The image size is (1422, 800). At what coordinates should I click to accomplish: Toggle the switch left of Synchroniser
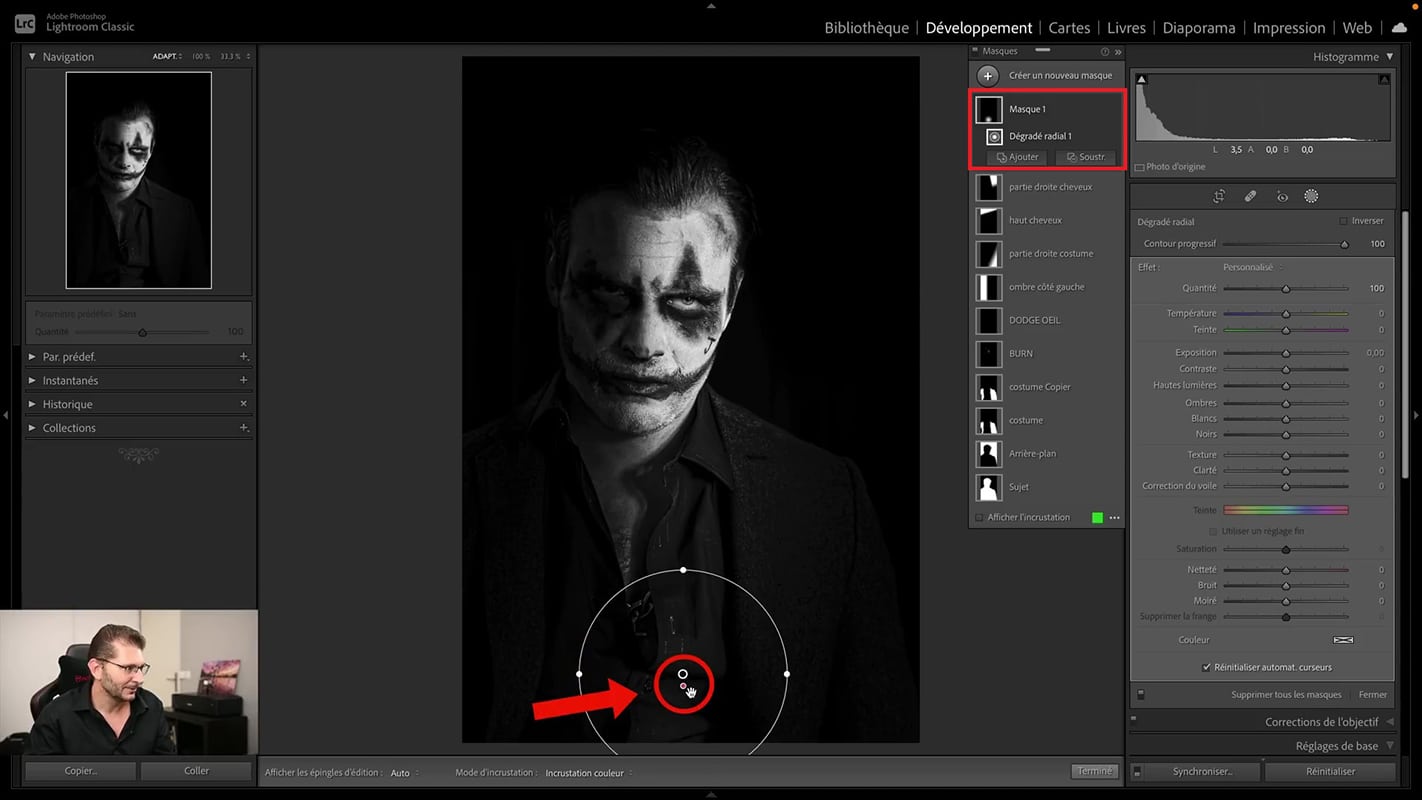(x=1137, y=772)
